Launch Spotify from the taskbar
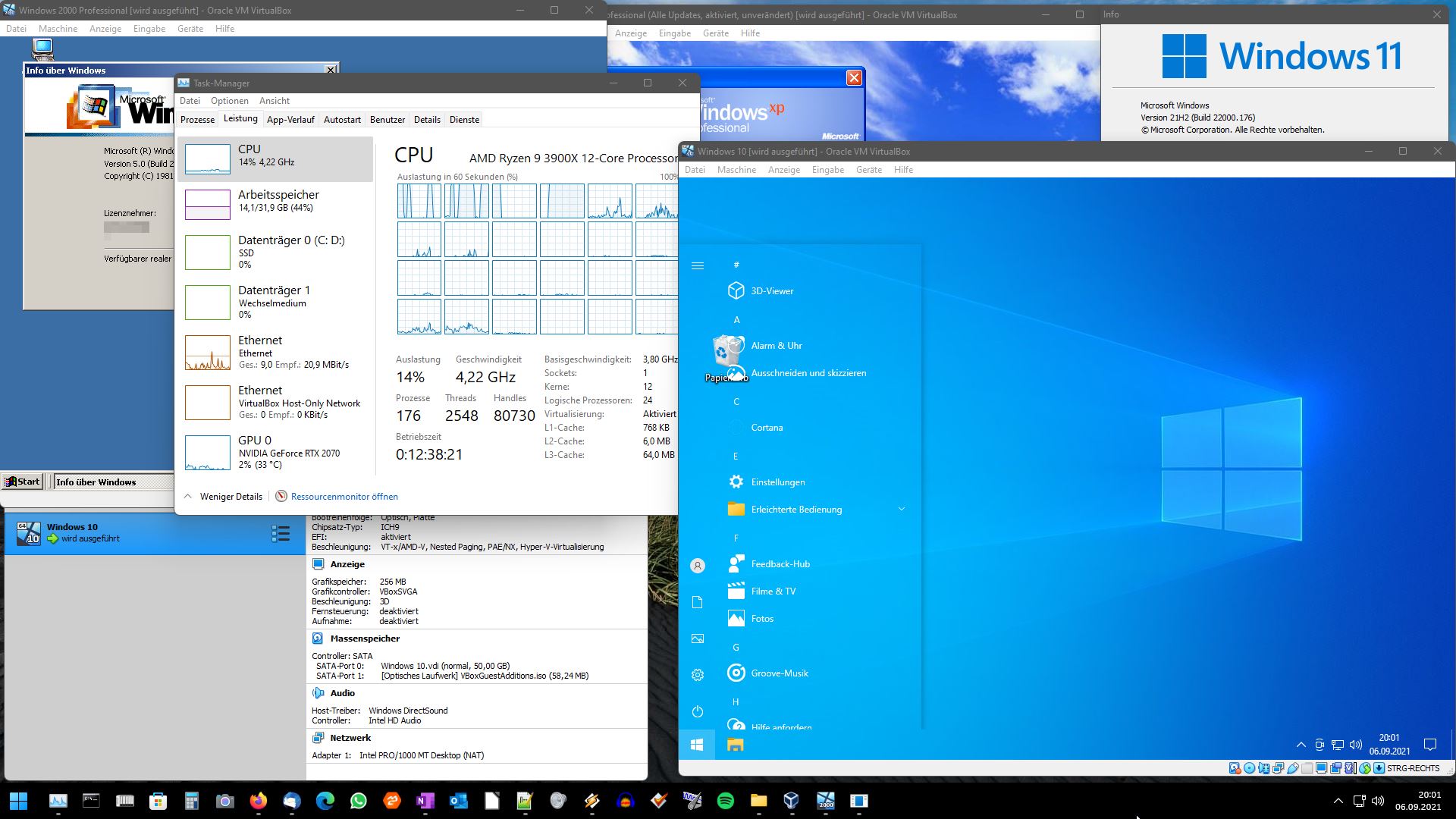 click(725, 801)
